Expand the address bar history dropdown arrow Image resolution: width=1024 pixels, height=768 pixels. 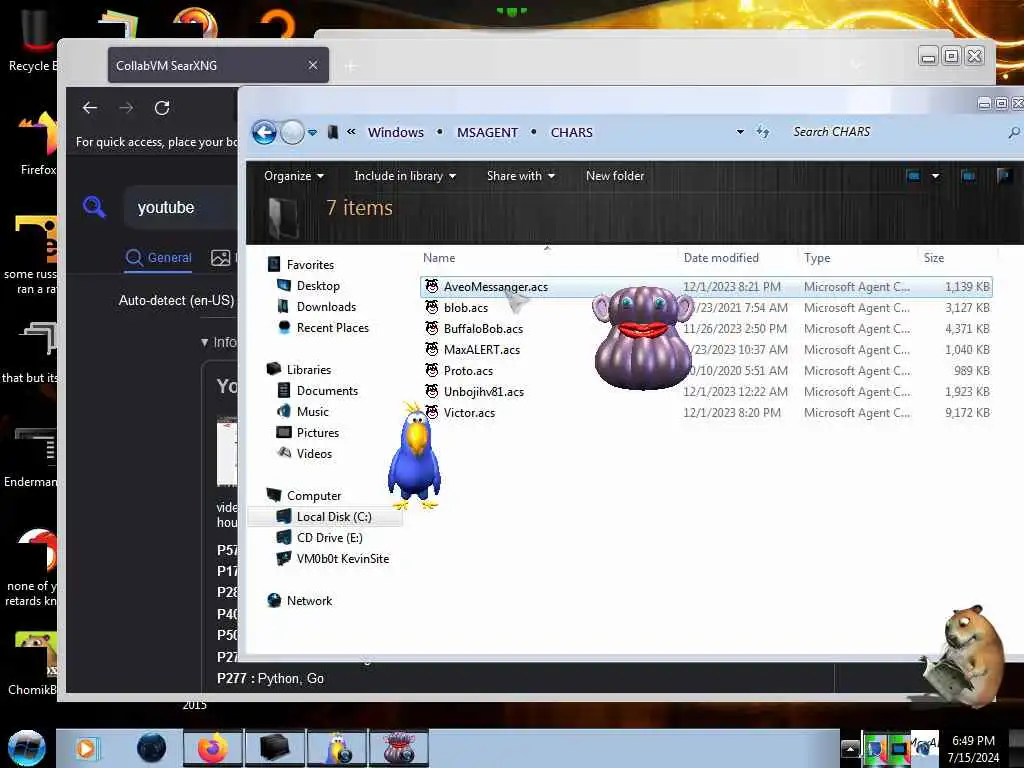740,132
